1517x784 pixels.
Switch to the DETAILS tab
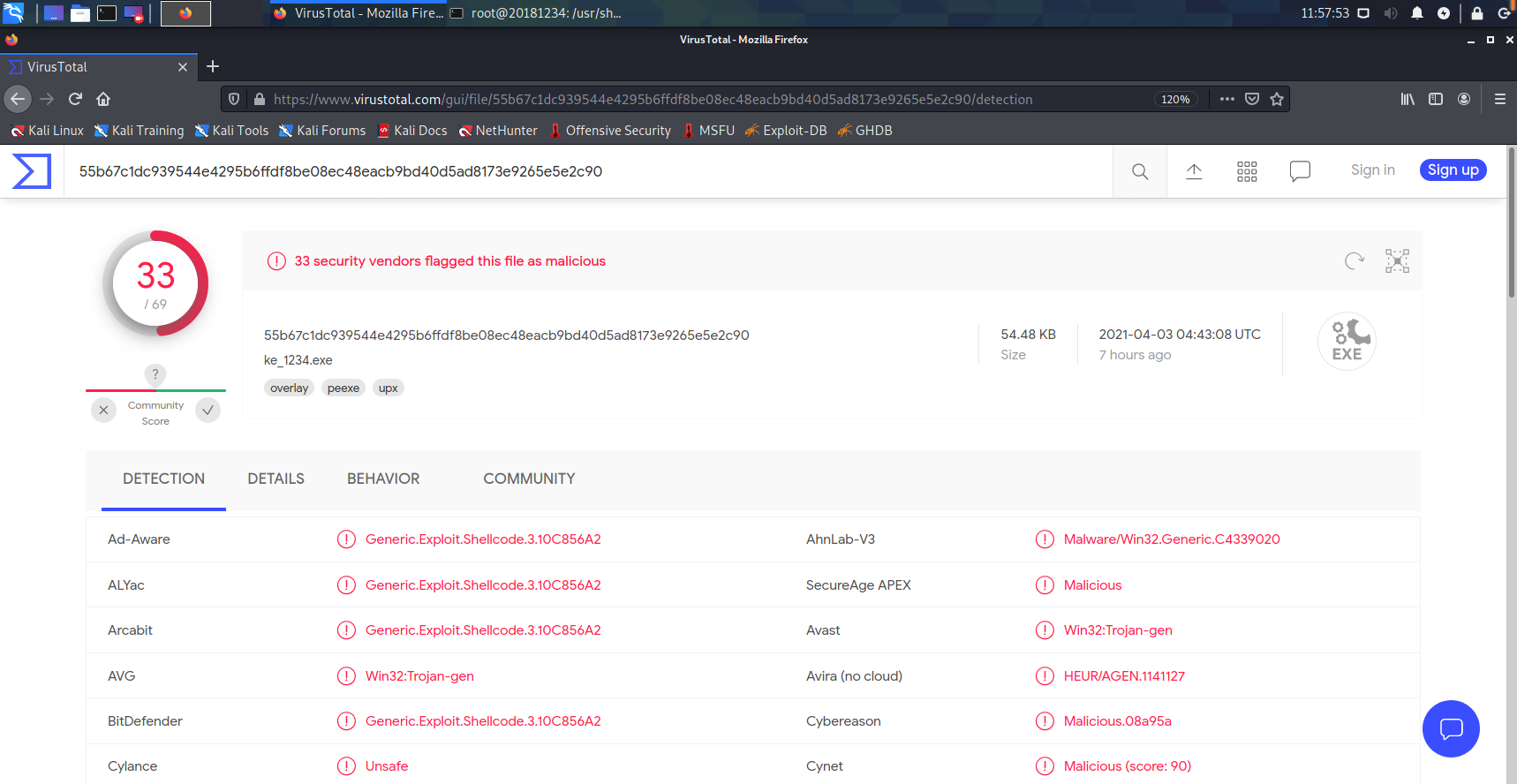[x=275, y=479]
